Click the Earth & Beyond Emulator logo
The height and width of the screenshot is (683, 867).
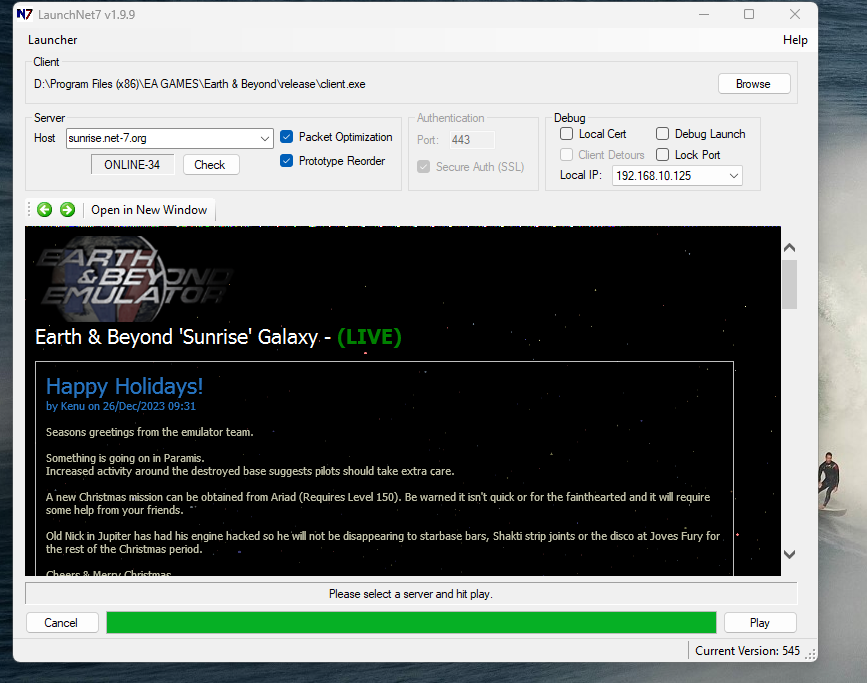[134, 279]
